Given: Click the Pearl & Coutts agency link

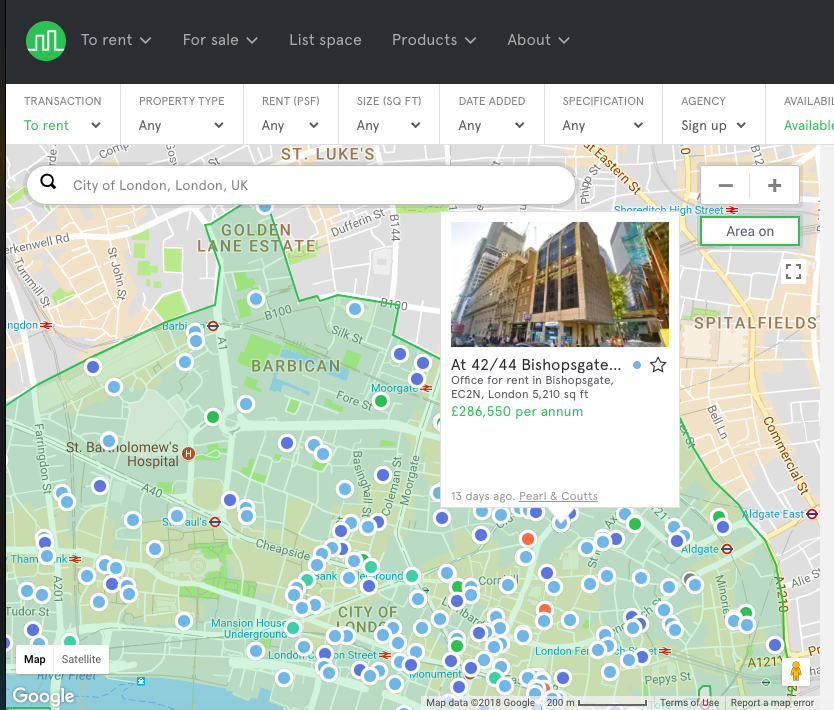Looking at the screenshot, I should (558, 496).
